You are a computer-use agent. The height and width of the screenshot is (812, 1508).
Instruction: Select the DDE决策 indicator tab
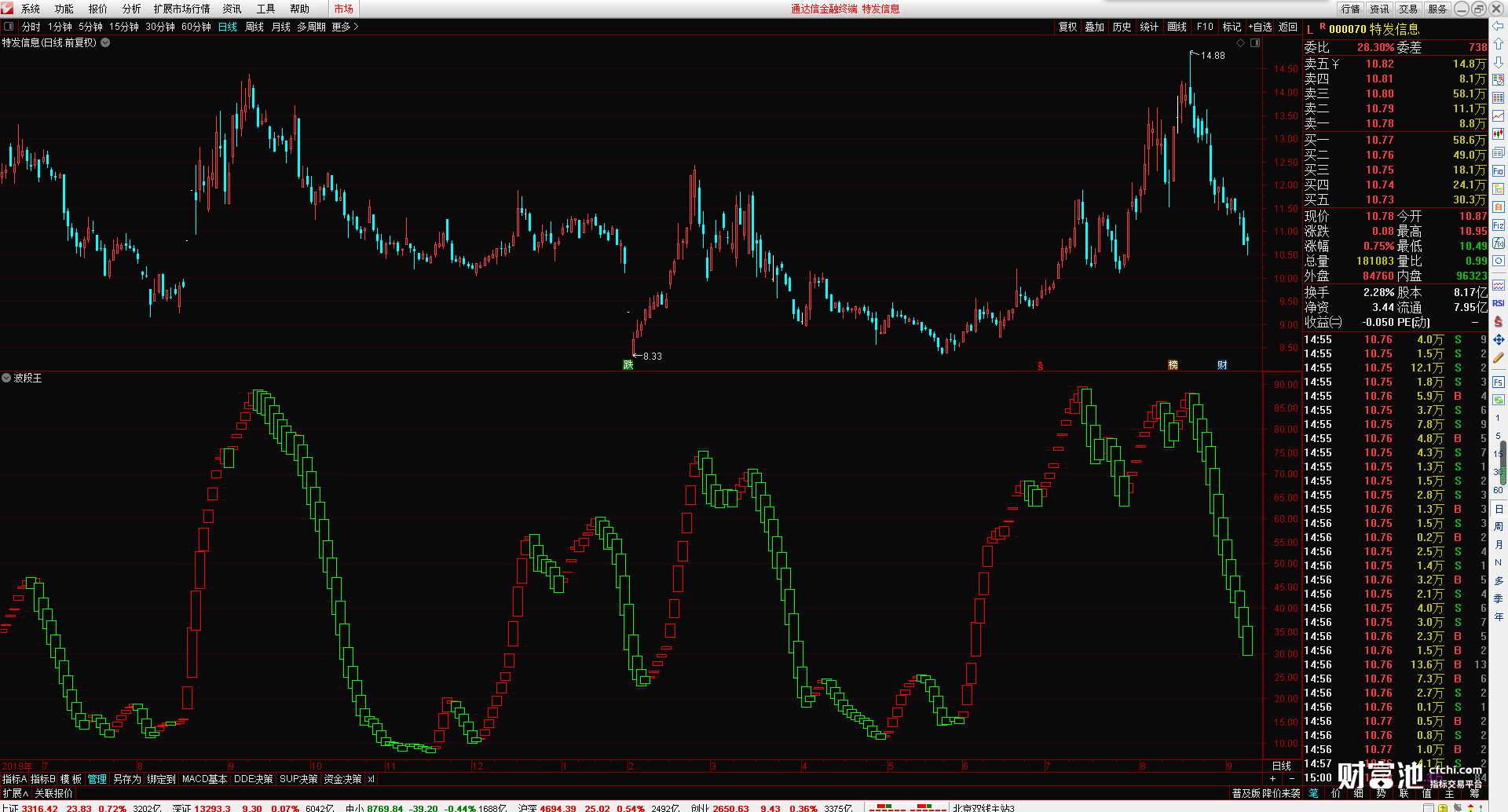pos(254,779)
